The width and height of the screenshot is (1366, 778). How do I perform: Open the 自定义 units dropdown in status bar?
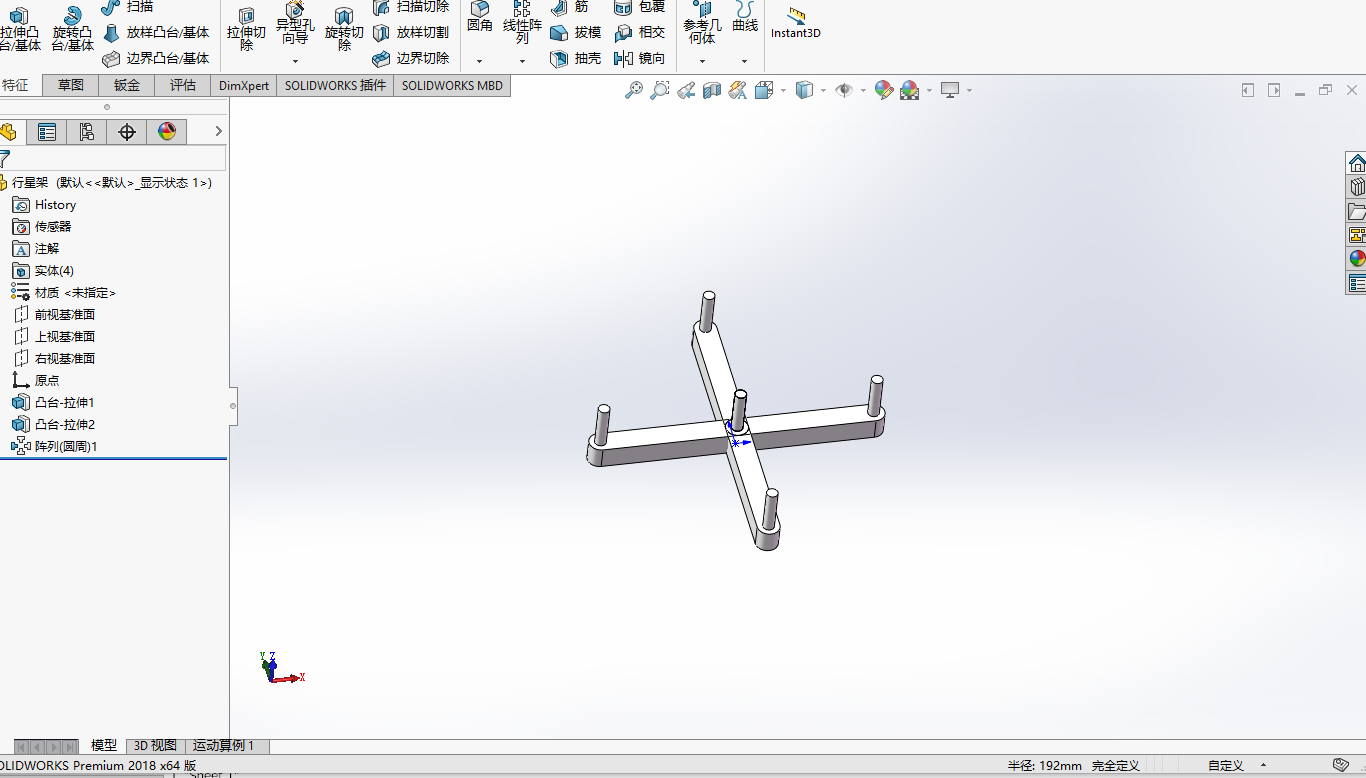click(1262, 766)
